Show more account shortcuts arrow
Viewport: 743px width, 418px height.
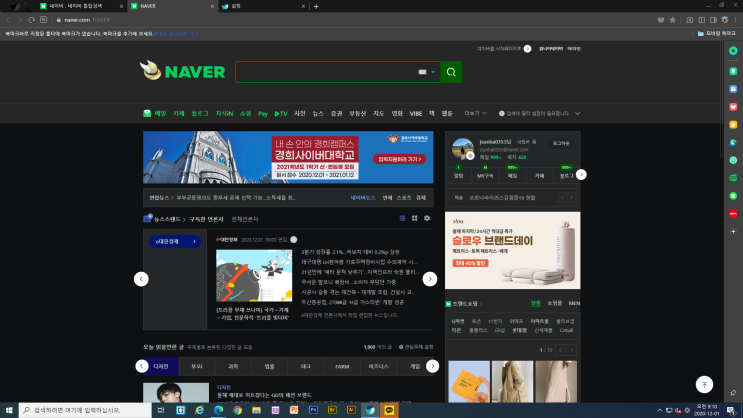pos(581,174)
